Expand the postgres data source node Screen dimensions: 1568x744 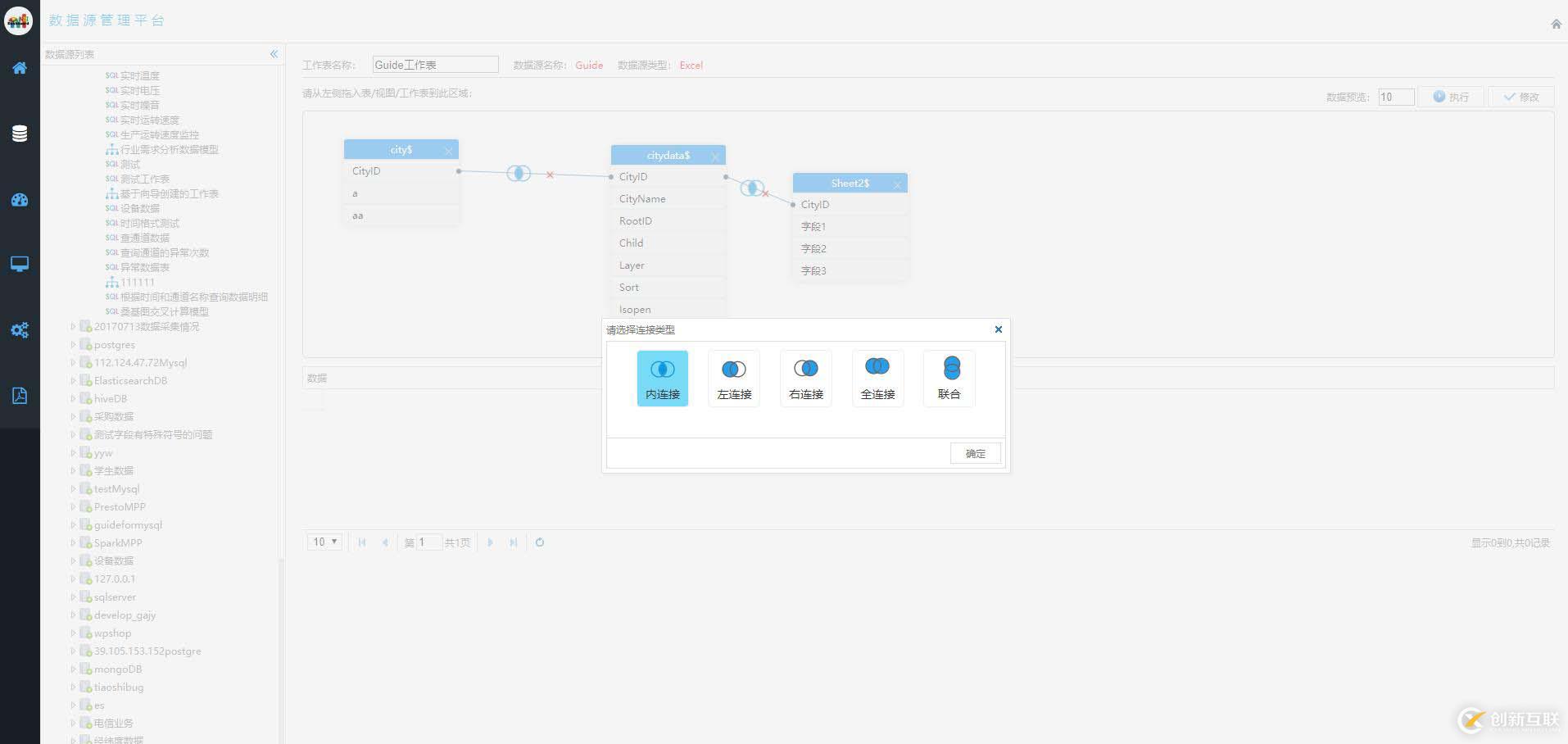[x=73, y=345]
